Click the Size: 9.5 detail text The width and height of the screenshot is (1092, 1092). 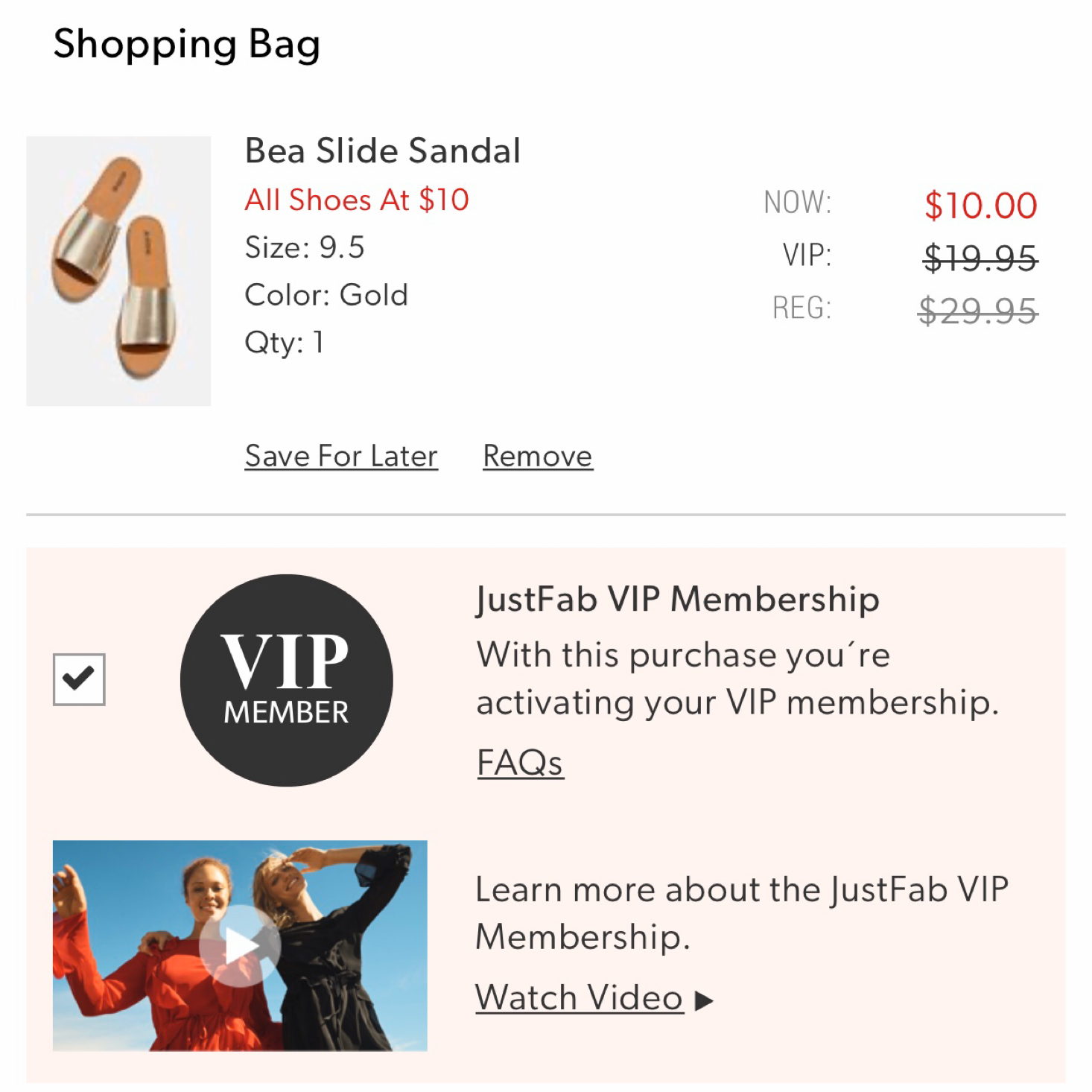click(x=305, y=247)
